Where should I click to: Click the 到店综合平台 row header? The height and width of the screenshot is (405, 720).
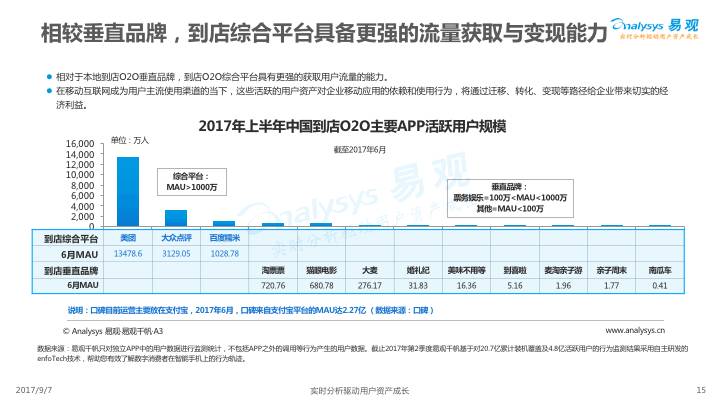(71, 239)
